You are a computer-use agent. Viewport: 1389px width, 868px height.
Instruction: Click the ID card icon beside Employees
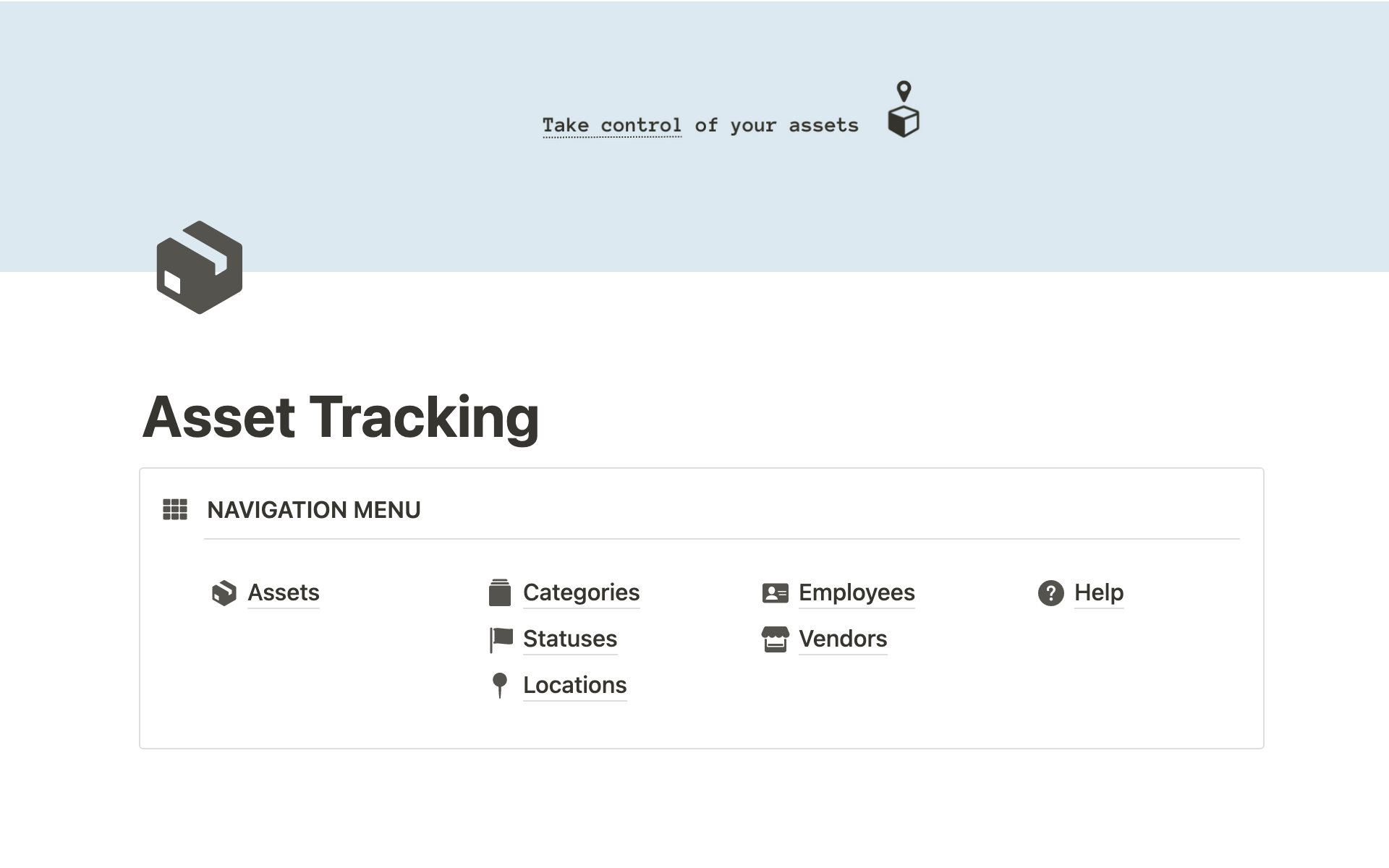(775, 593)
